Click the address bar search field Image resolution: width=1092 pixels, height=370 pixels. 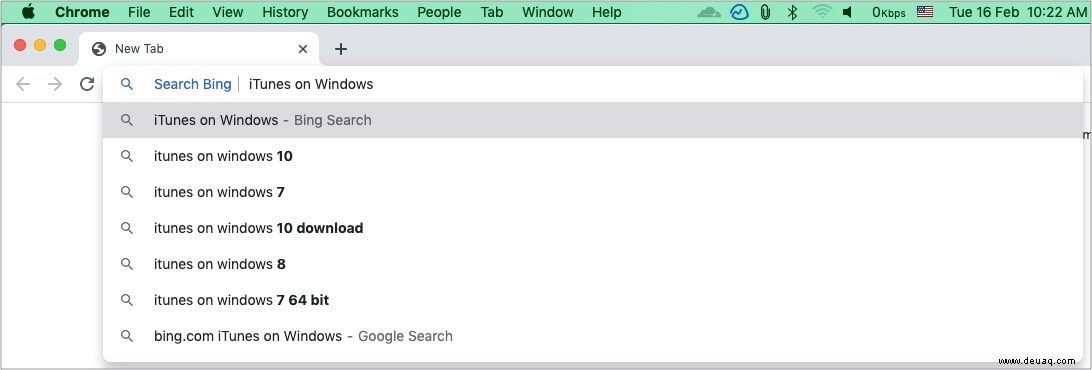593,84
